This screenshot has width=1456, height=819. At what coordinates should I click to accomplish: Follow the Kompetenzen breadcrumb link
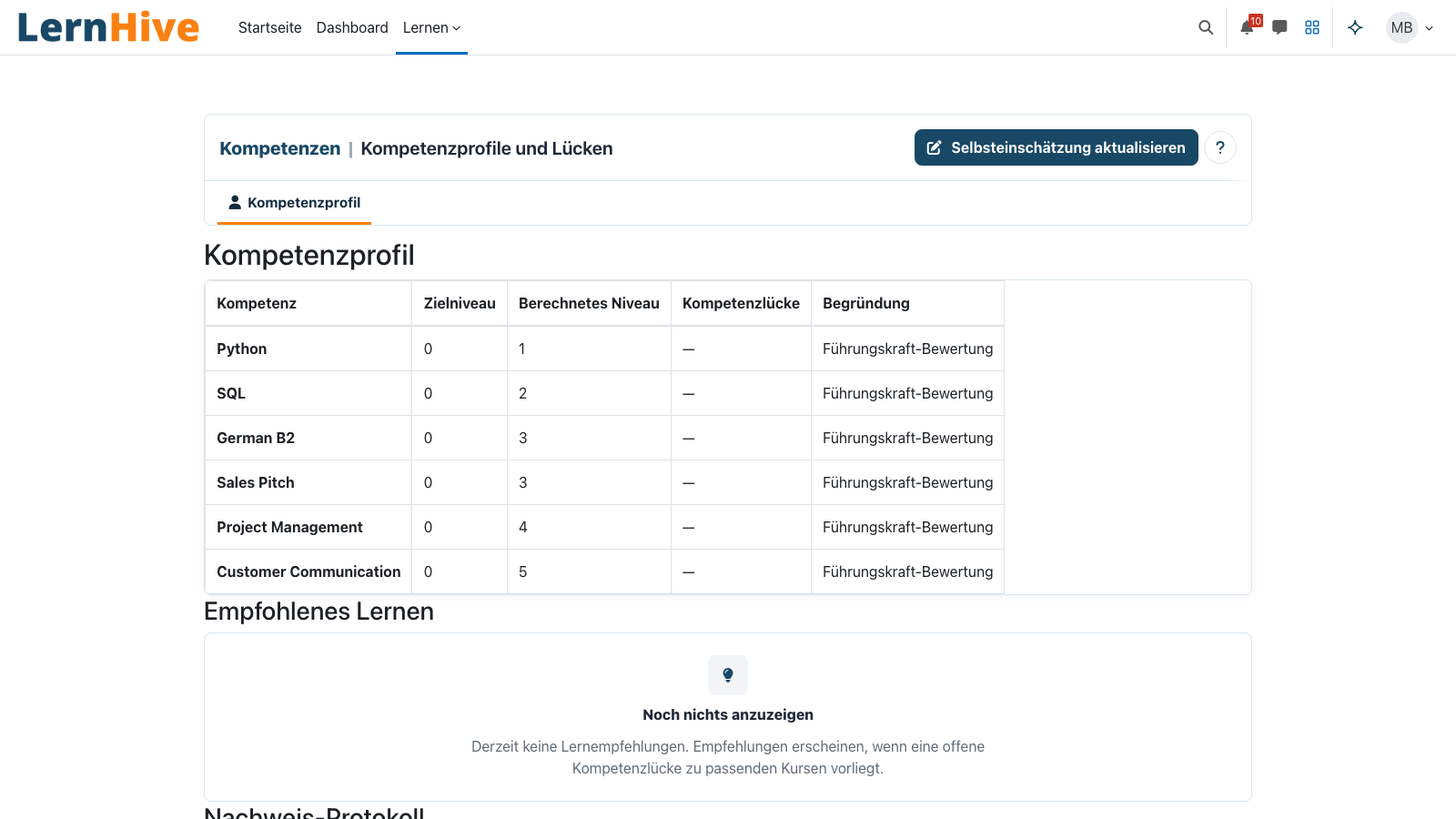(280, 148)
